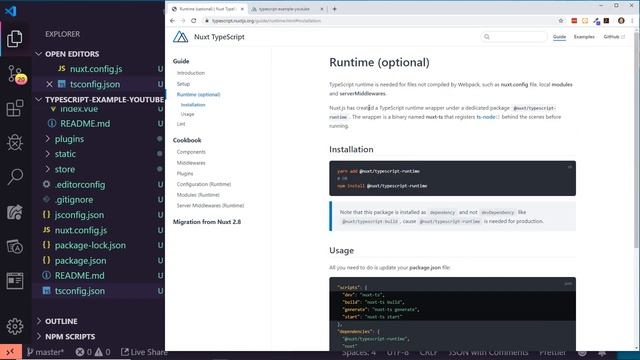Open the browser profile avatar
The image size is (640, 360).
tap(621, 20)
